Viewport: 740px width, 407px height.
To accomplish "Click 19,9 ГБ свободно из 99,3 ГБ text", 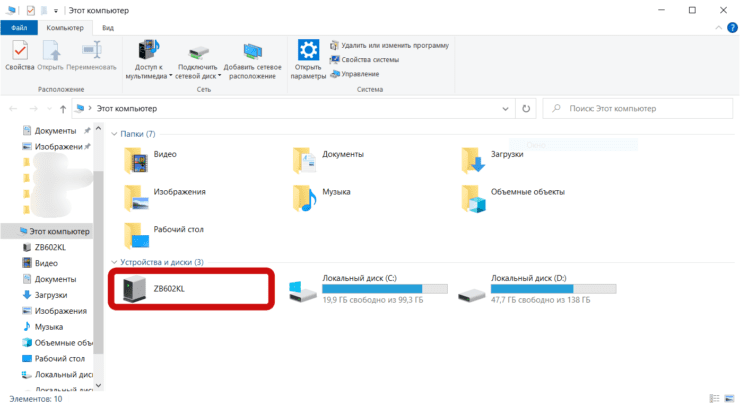I will point(373,300).
